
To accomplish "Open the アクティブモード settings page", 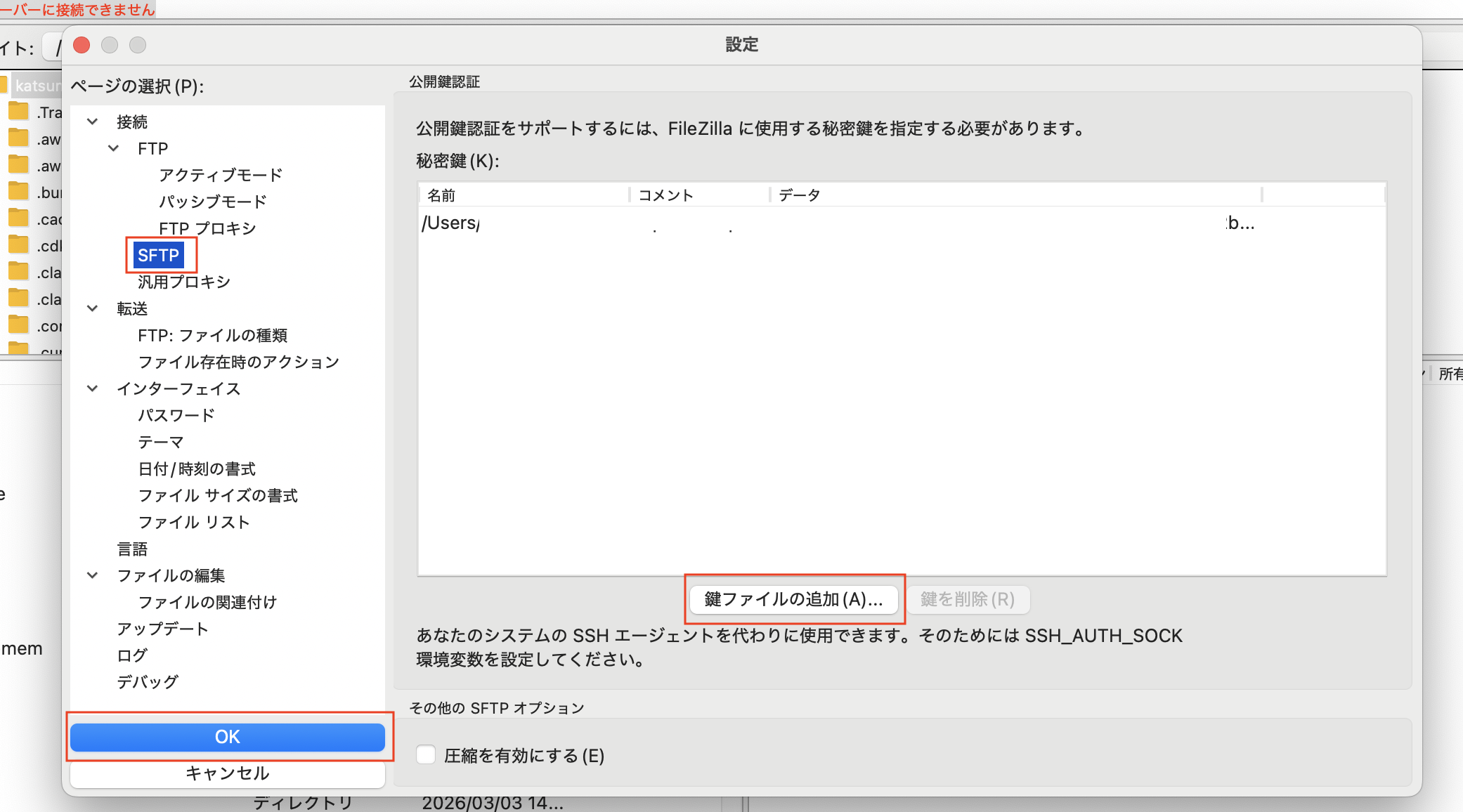I will (221, 174).
